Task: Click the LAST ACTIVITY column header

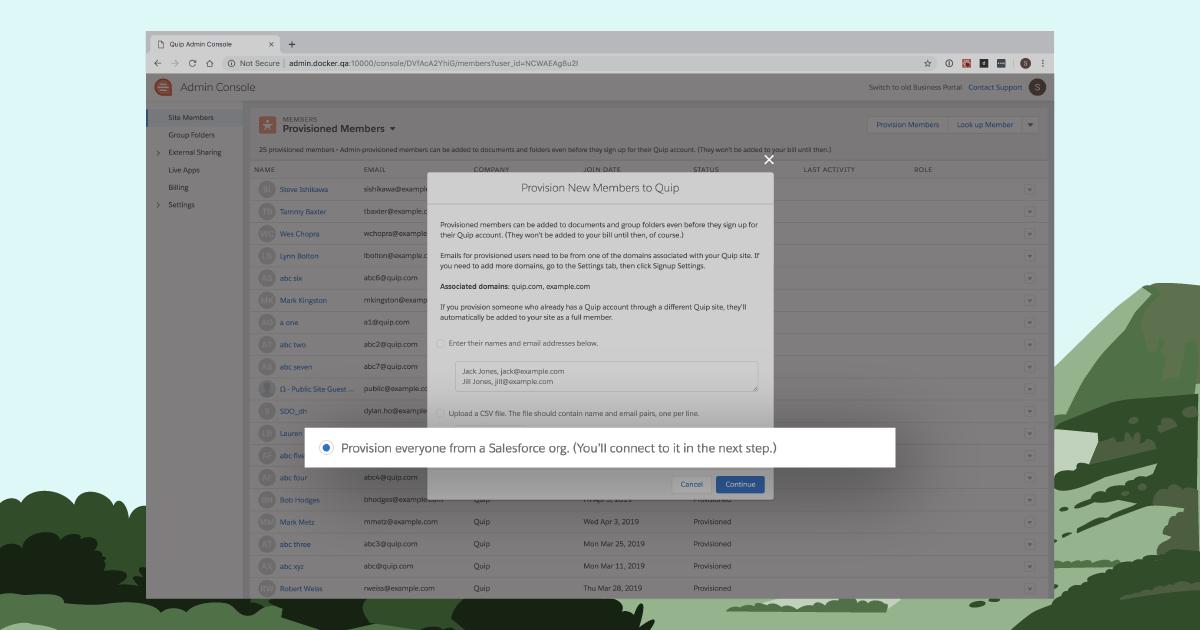Action: (829, 170)
